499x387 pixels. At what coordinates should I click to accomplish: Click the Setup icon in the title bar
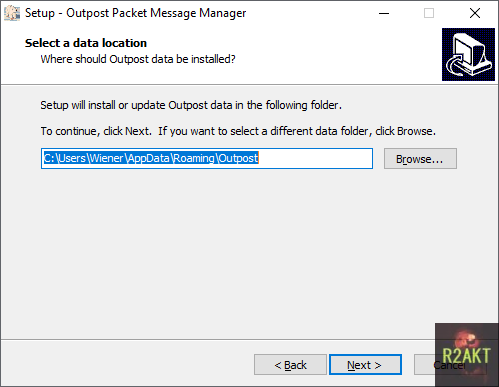pyautogui.click(x=12, y=13)
